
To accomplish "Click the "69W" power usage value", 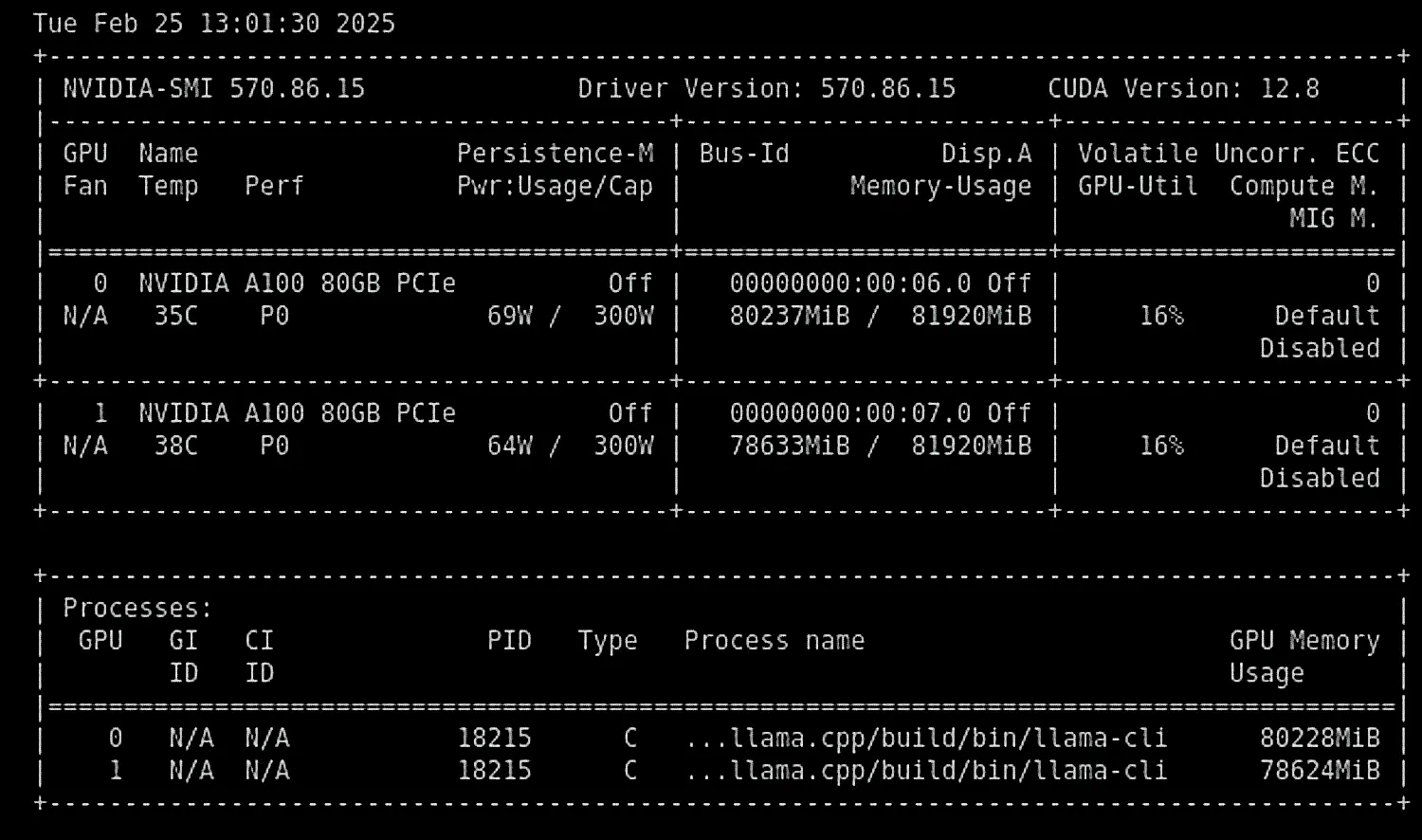I will coord(510,316).
